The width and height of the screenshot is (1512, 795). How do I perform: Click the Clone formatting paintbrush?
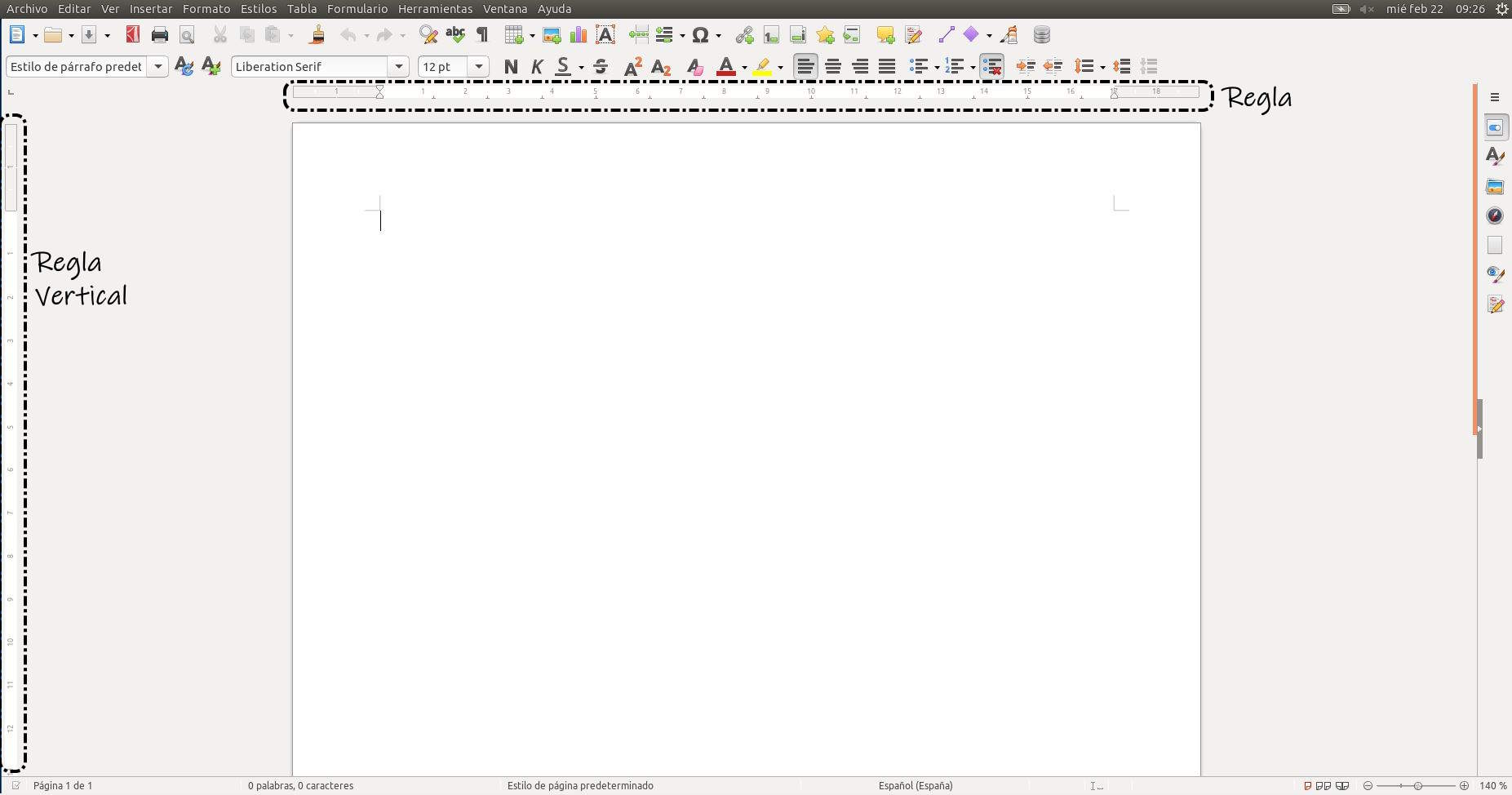click(317, 35)
